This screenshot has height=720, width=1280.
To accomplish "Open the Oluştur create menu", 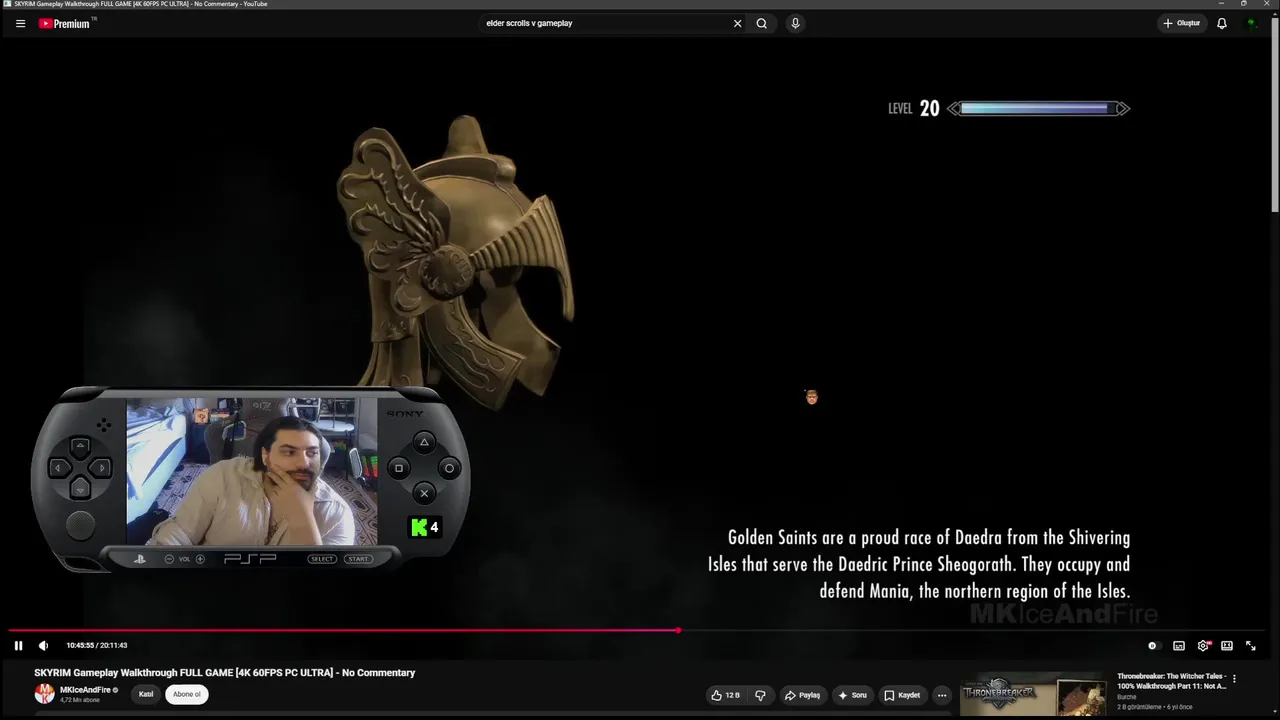I will [1181, 23].
